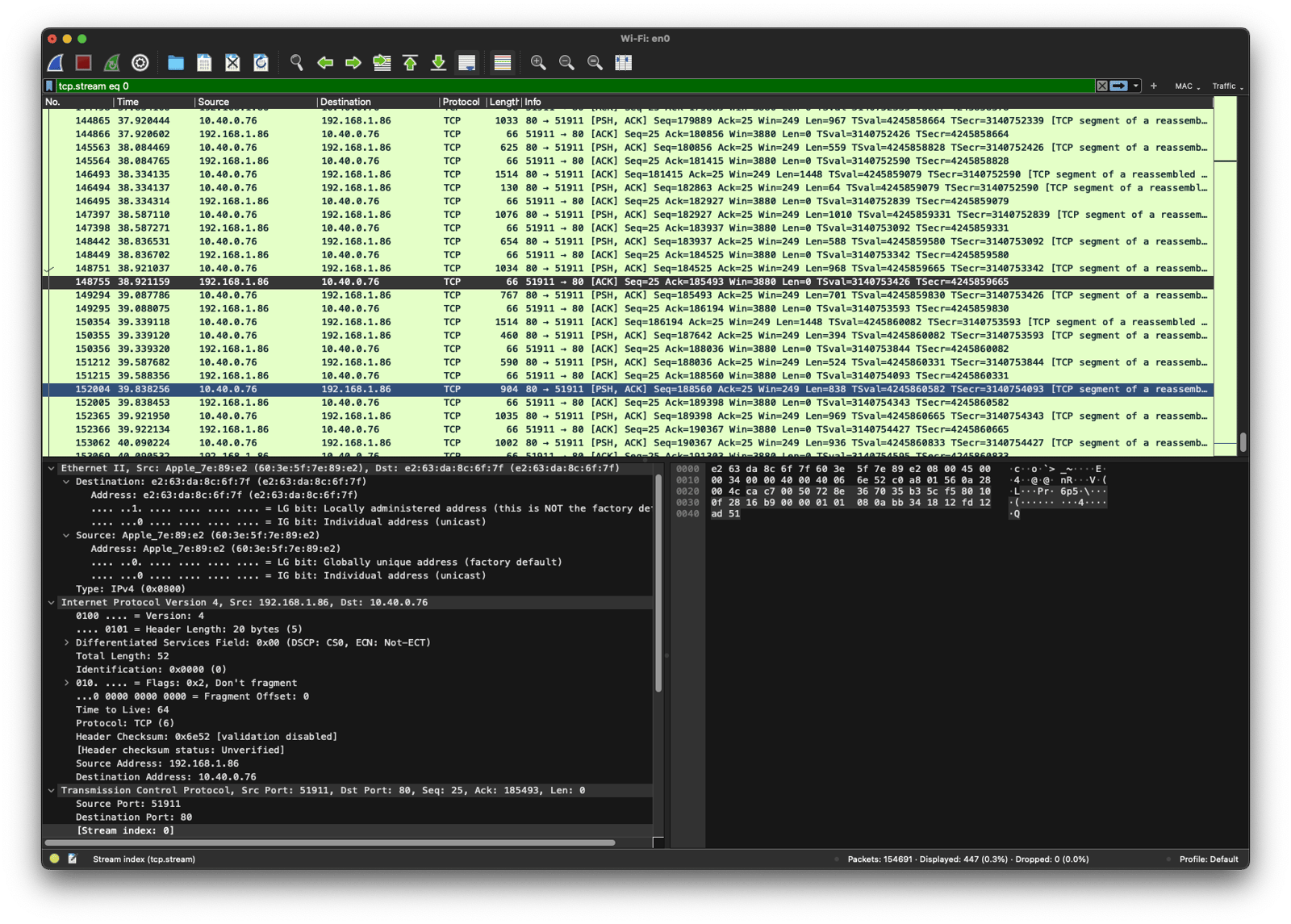Sort packets by the Source column
Screen dimensions: 1291x924
(214, 102)
